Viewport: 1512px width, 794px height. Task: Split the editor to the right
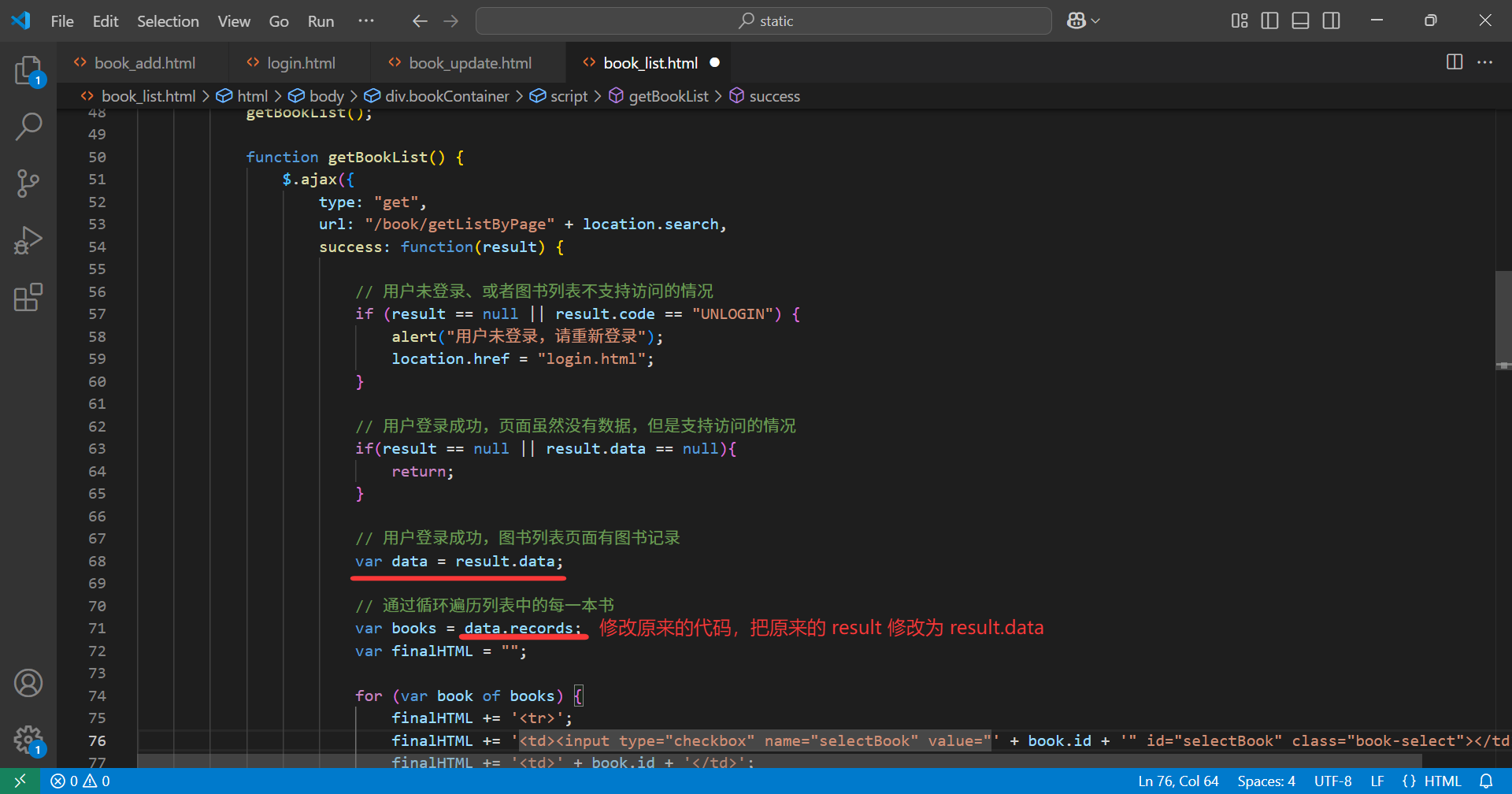coord(1455,62)
